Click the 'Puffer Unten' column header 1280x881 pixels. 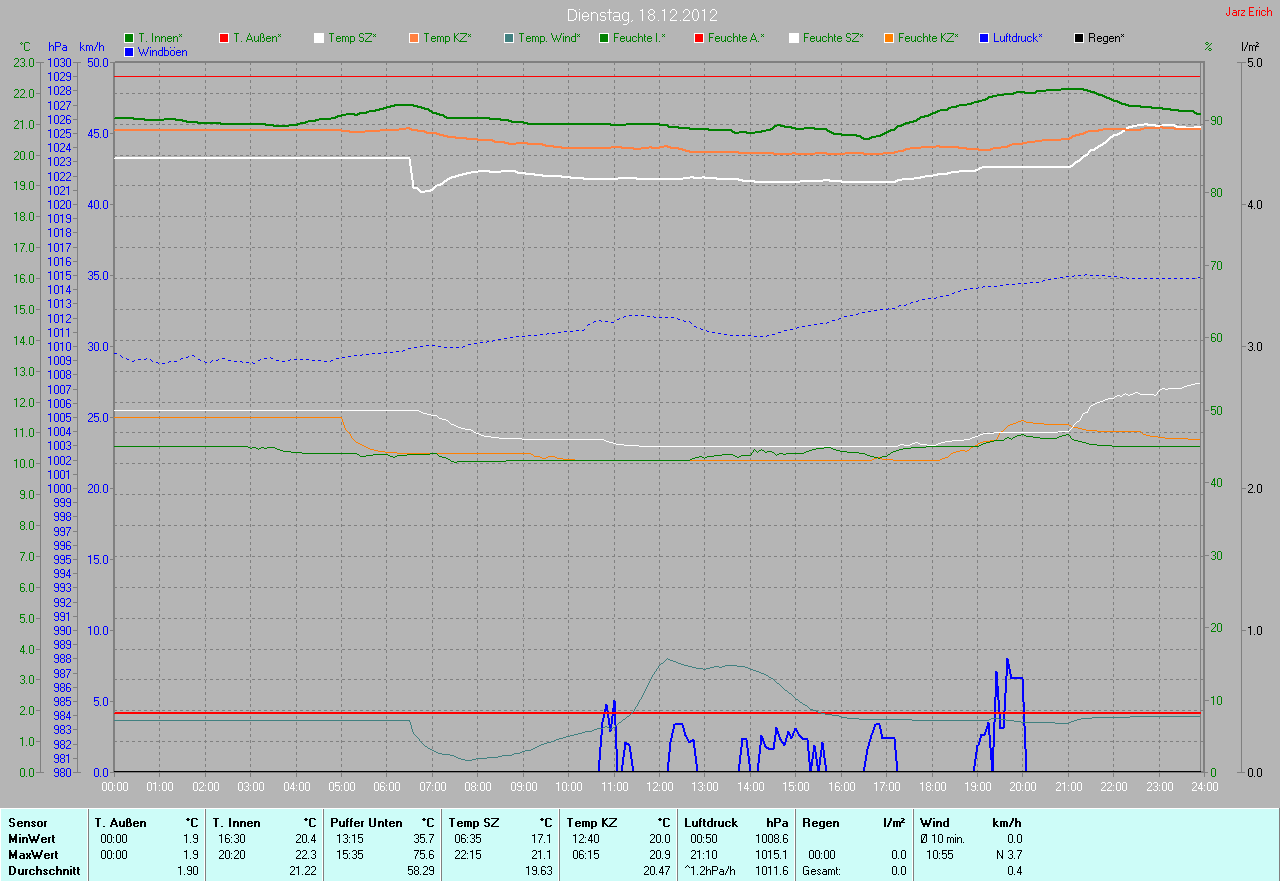(x=366, y=823)
